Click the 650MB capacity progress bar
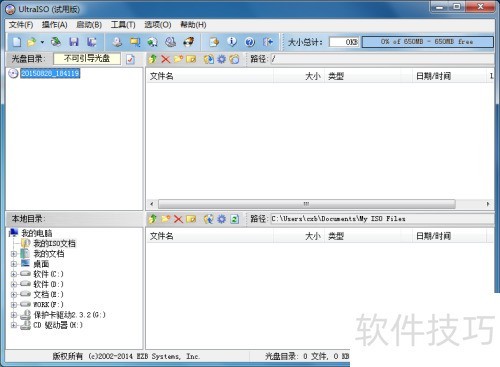 pos(428,42)
